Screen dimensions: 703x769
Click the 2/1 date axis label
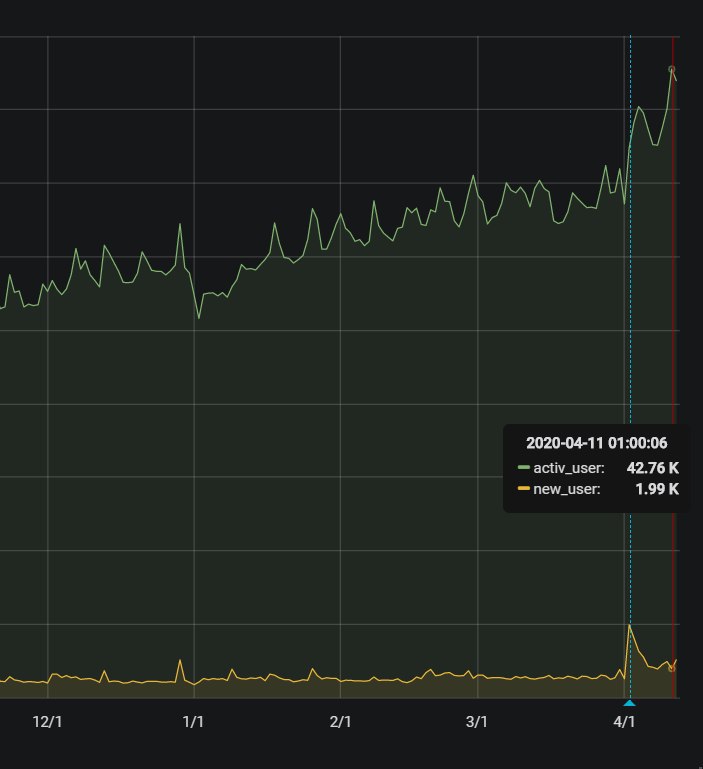coord(340,722)
